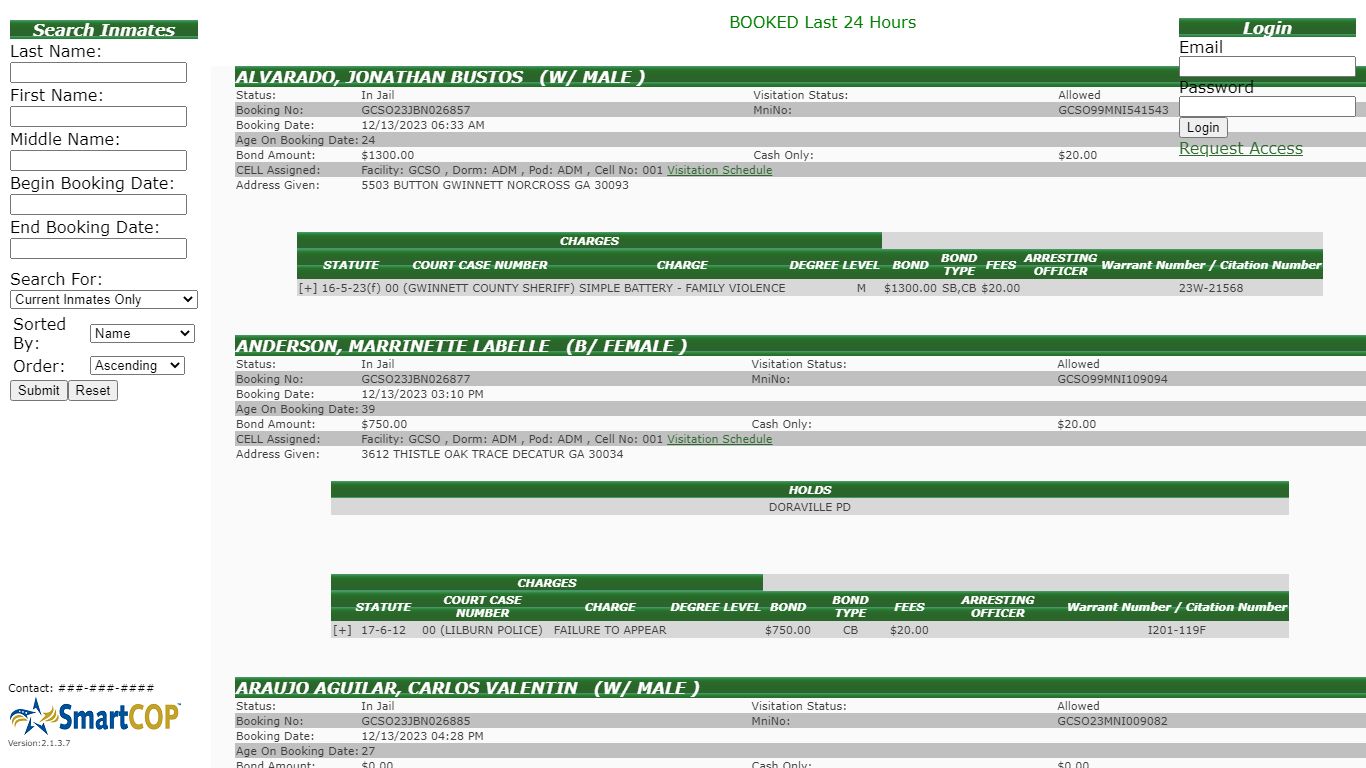Screen dimensions: 1366x768
Task: Click the SmartCOP logo
Action: (95, 716)
